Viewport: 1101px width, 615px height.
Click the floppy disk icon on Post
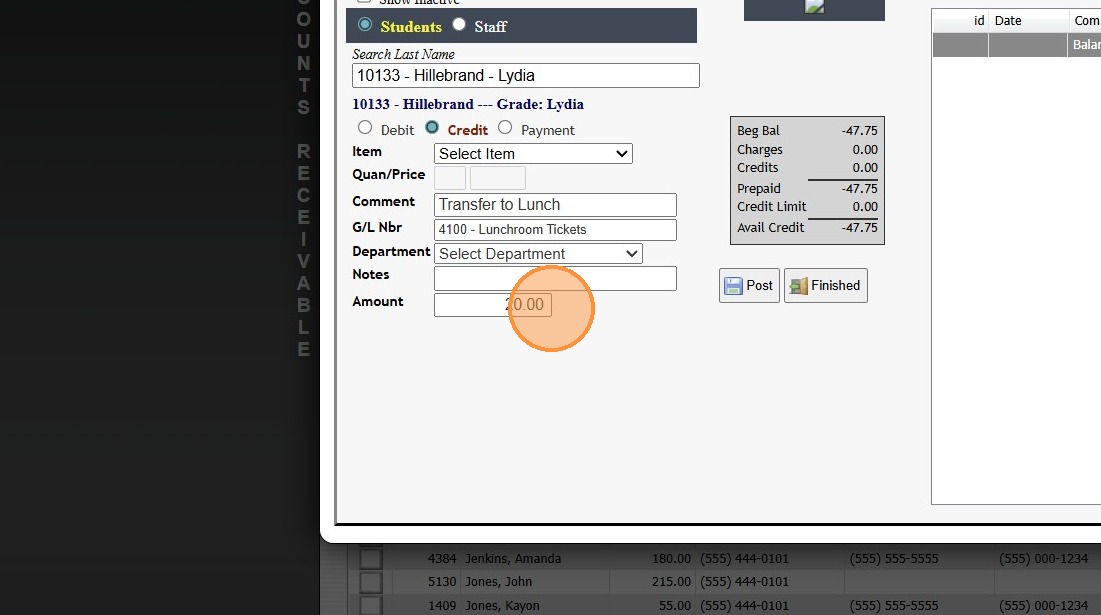point(733,286)
